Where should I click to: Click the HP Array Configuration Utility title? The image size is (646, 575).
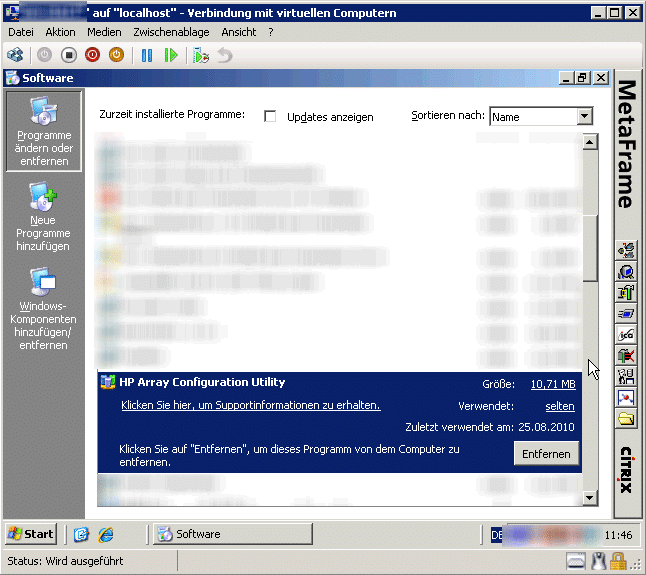(202, 382)
